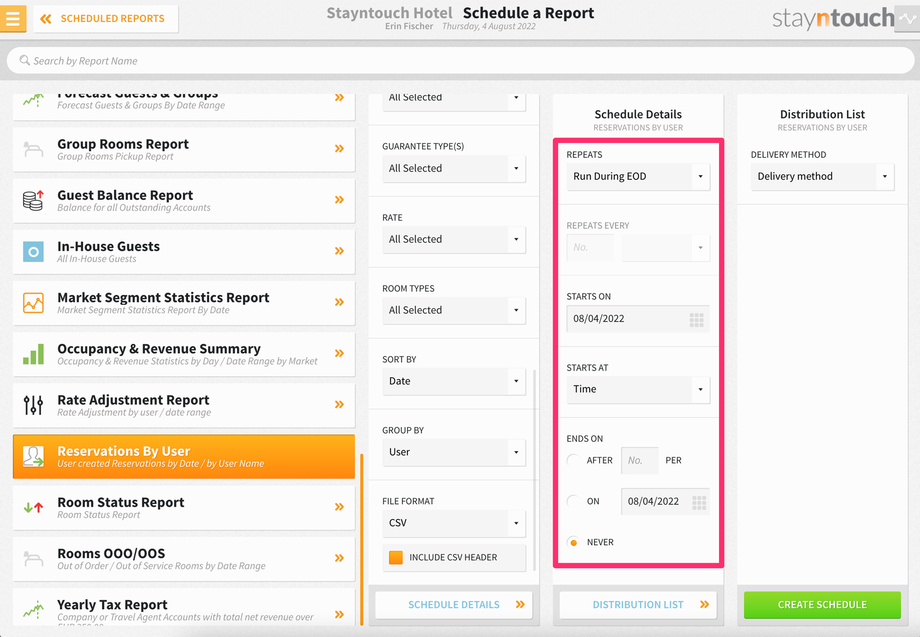Open Room Status Report via its chevrons
The width and height of the screenshot is (920, 637).
click(339, 507)
